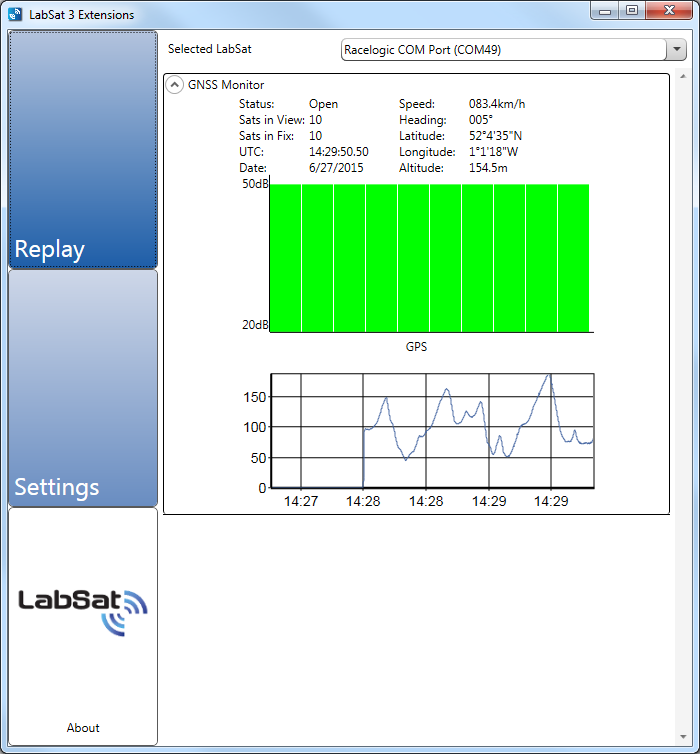
Task: Open the Settings panel
Action: coord(83,388)
